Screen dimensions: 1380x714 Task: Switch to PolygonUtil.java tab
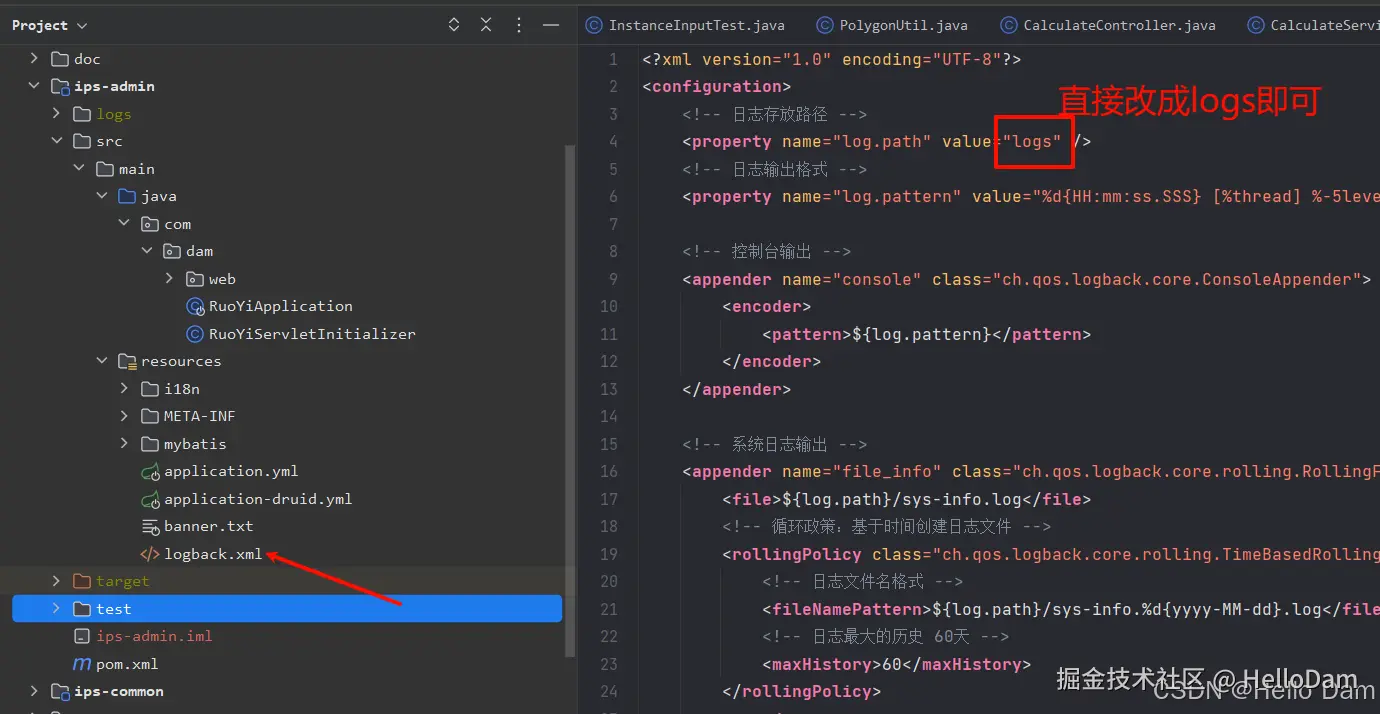pos(892,25)
